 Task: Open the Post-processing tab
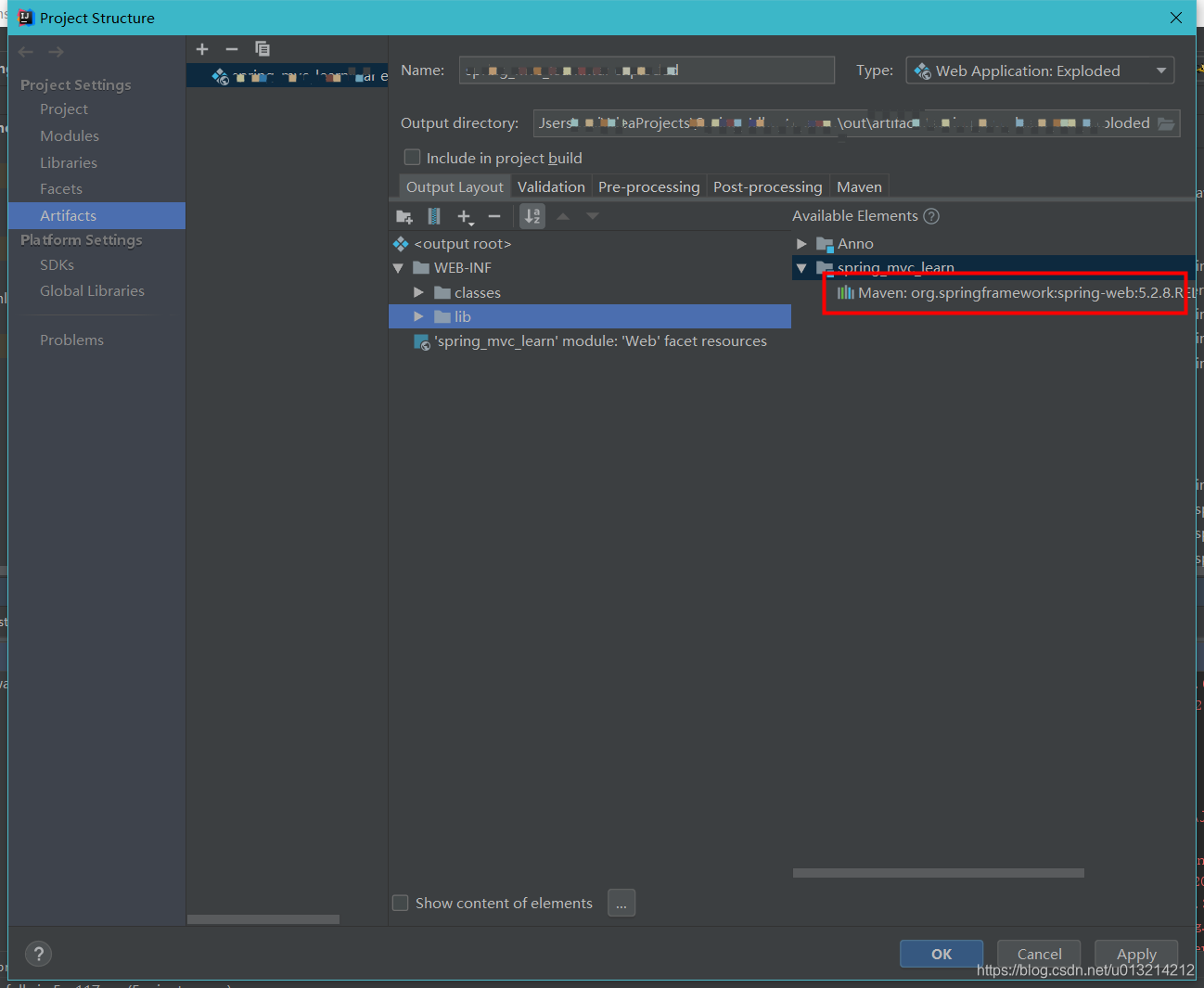coord(767,186)
